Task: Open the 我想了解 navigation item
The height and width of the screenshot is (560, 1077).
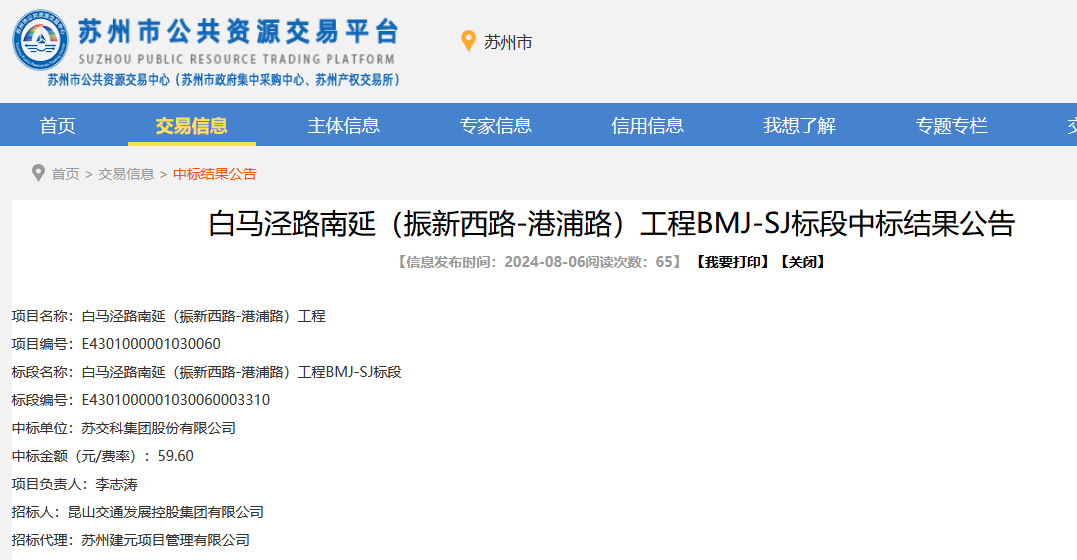Action: [x=799, y=126]
